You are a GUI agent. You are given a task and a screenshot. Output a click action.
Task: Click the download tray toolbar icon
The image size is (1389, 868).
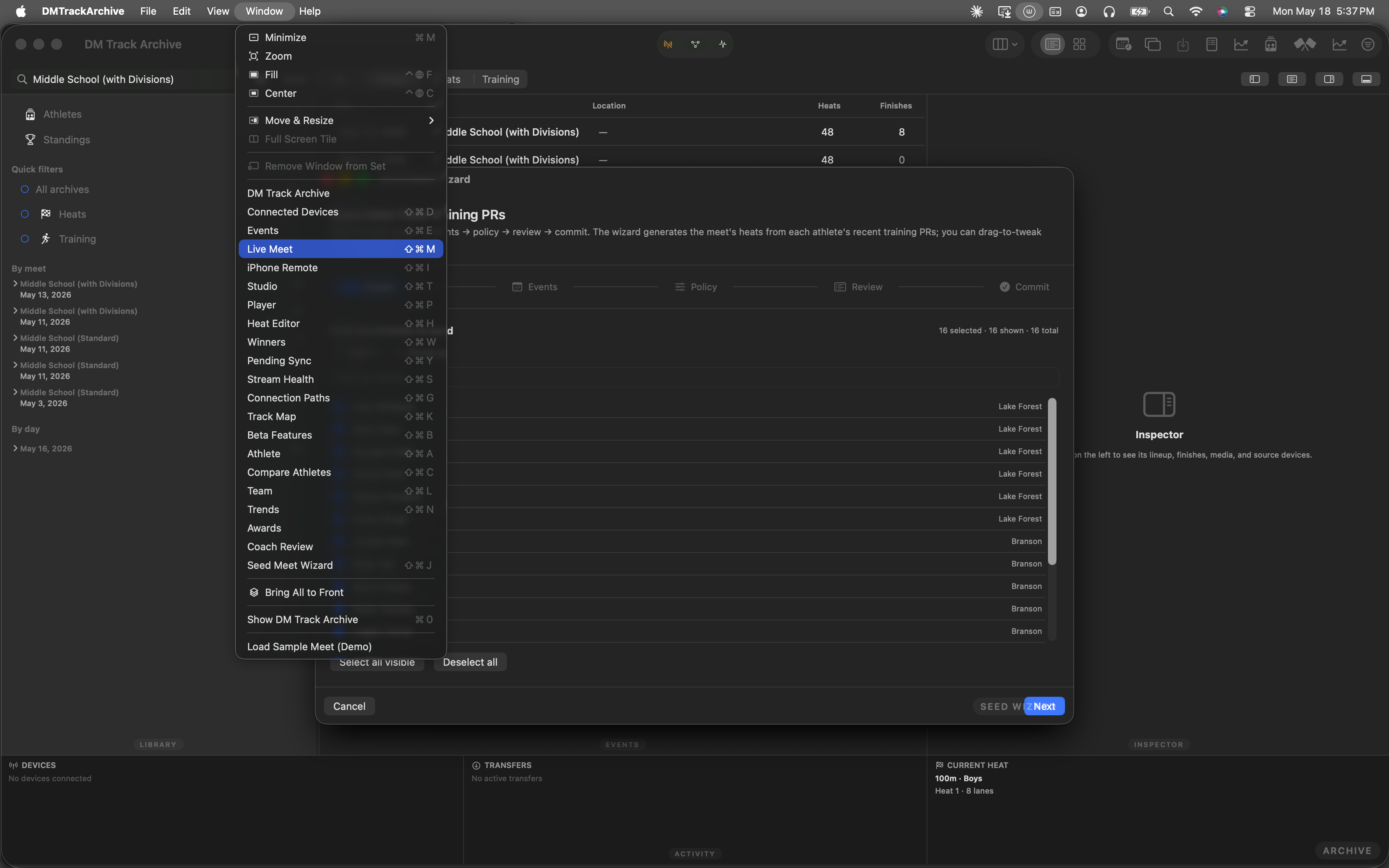(x=1183, y=44)
